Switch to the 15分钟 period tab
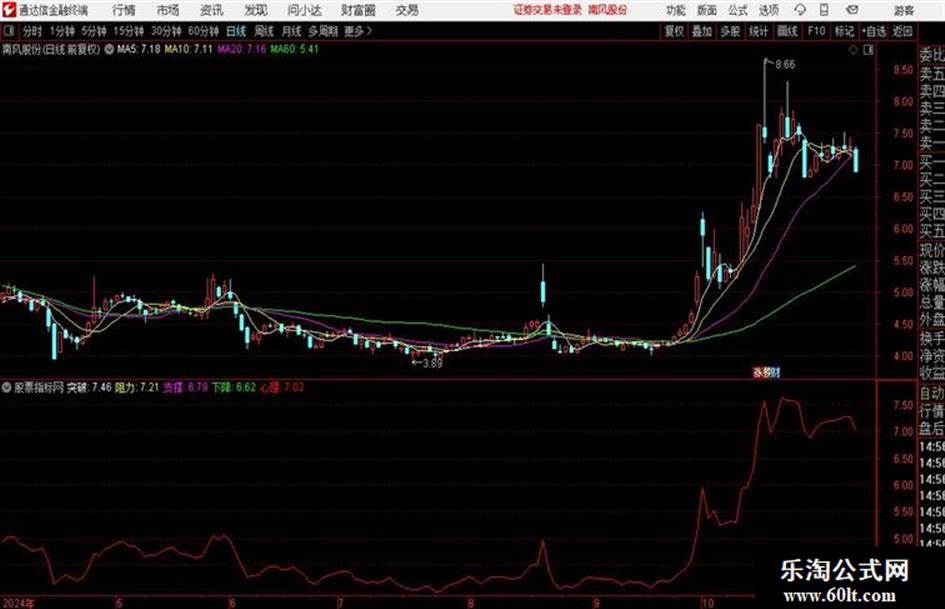The image size is (945, 609). pos(128,31)
